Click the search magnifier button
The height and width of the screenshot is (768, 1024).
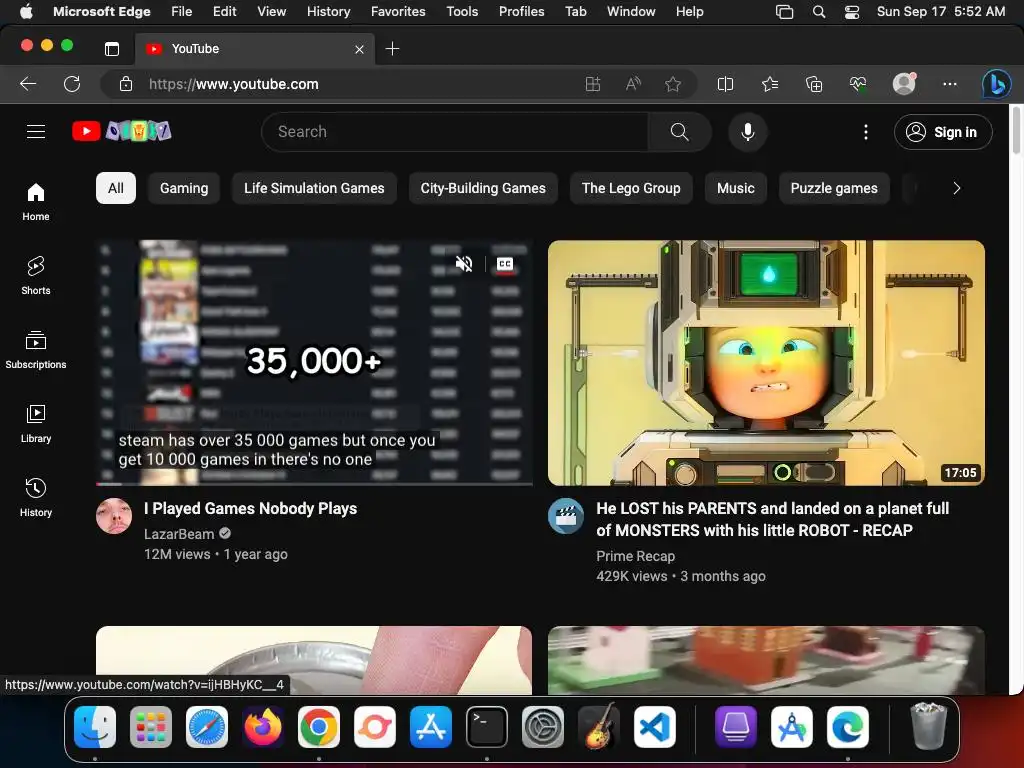tap(679, 132)
